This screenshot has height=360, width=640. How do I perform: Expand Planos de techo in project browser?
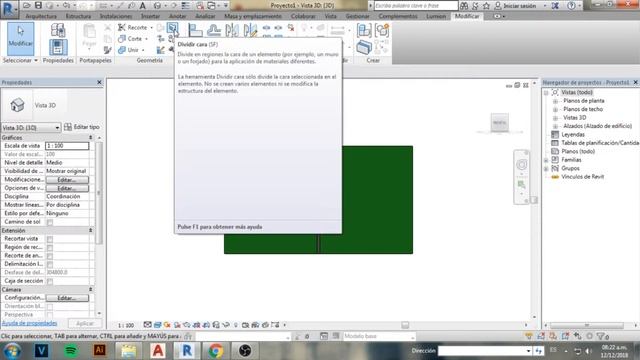(x=555, y=109)
